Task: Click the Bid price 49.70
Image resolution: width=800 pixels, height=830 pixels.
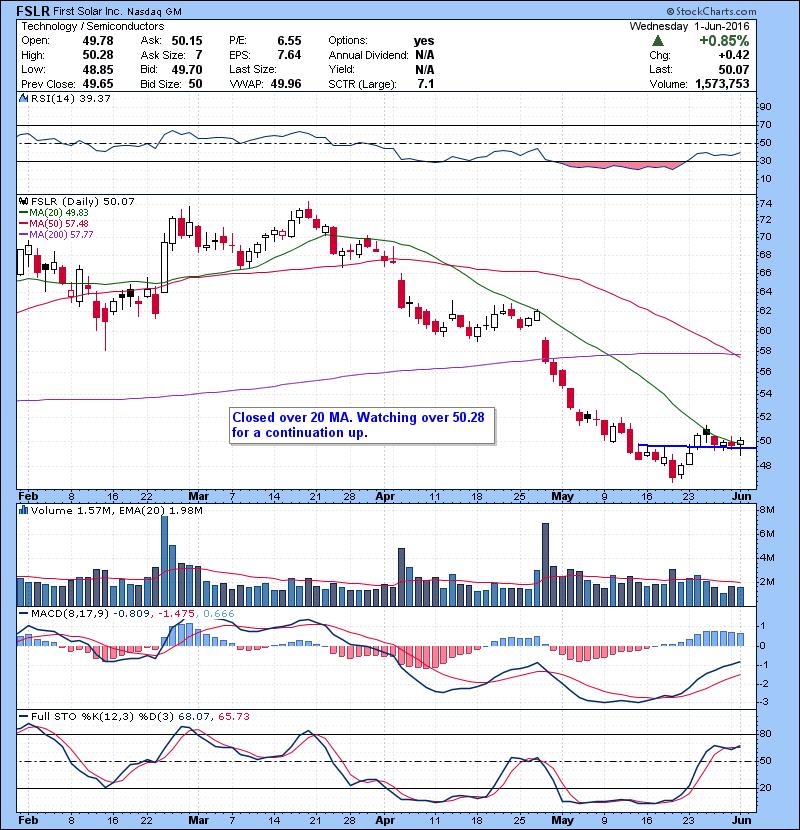Action: (x=186, y=69)
